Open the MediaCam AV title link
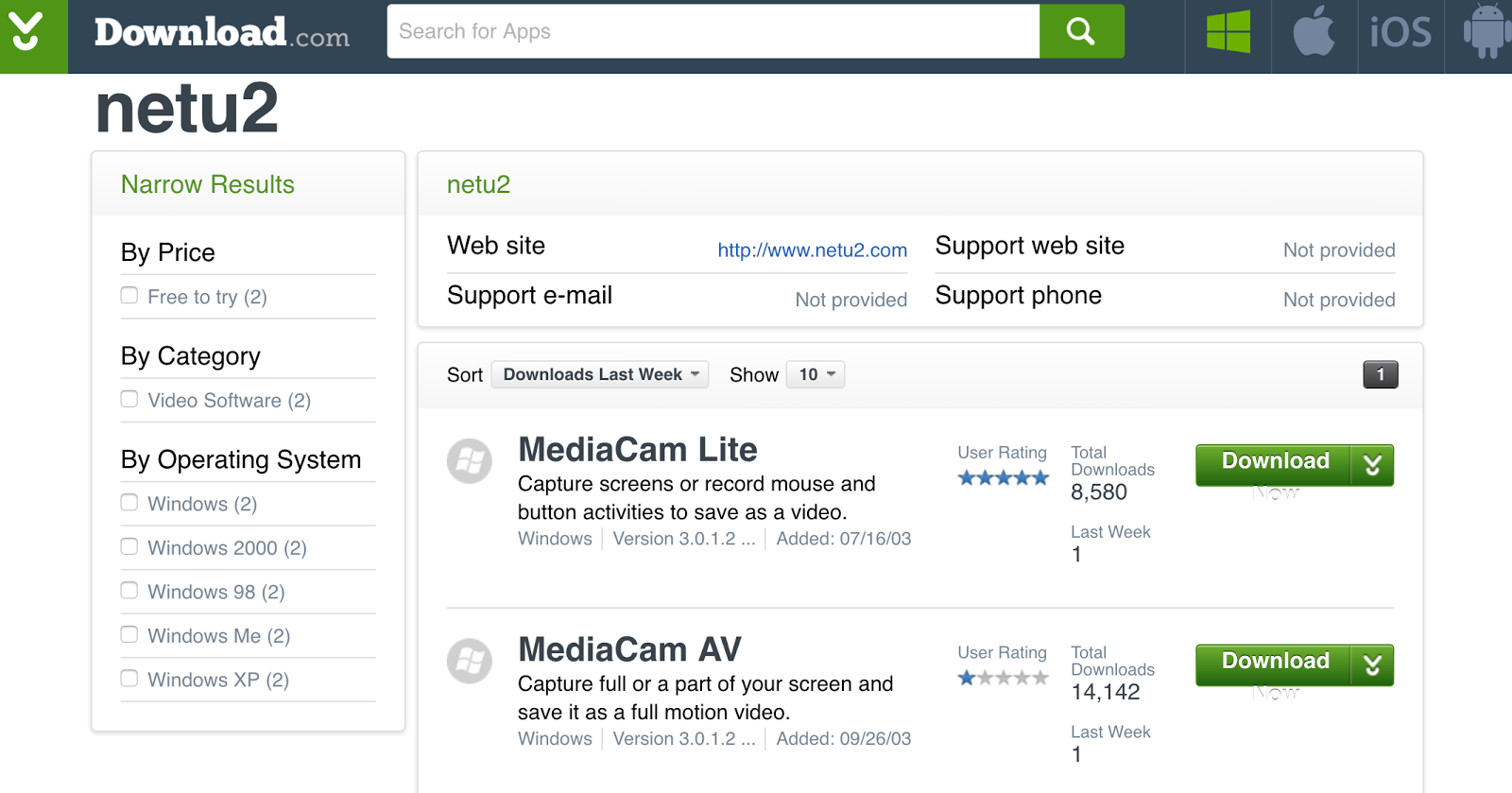The width and height of the screenshot is (1512, 793). (x=629, y=650)
